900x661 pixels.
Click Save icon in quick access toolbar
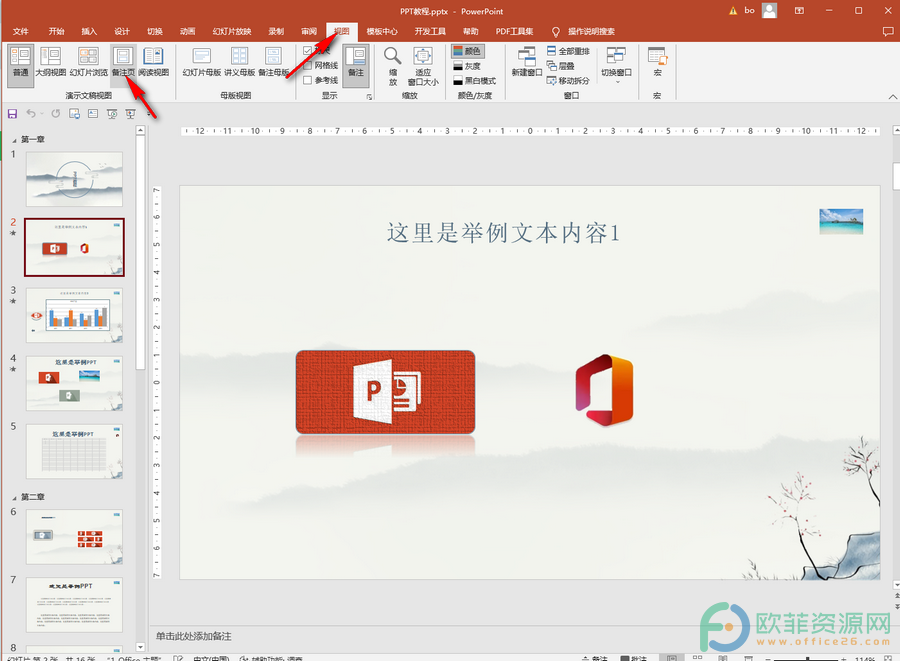[x=13, y=114]
